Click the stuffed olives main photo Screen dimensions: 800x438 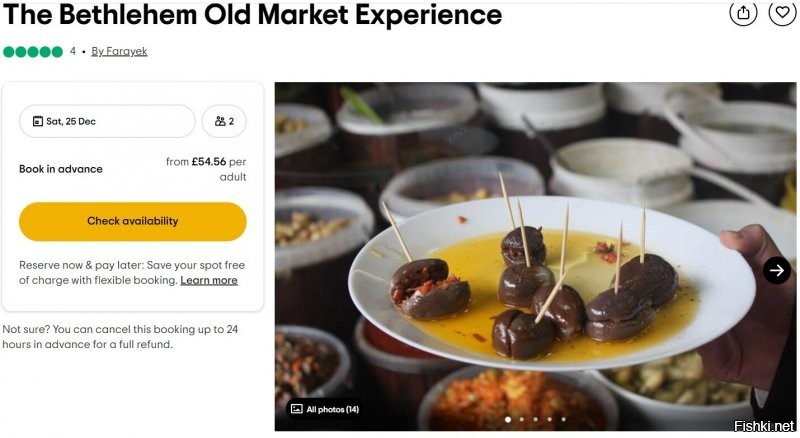point(535,257)
